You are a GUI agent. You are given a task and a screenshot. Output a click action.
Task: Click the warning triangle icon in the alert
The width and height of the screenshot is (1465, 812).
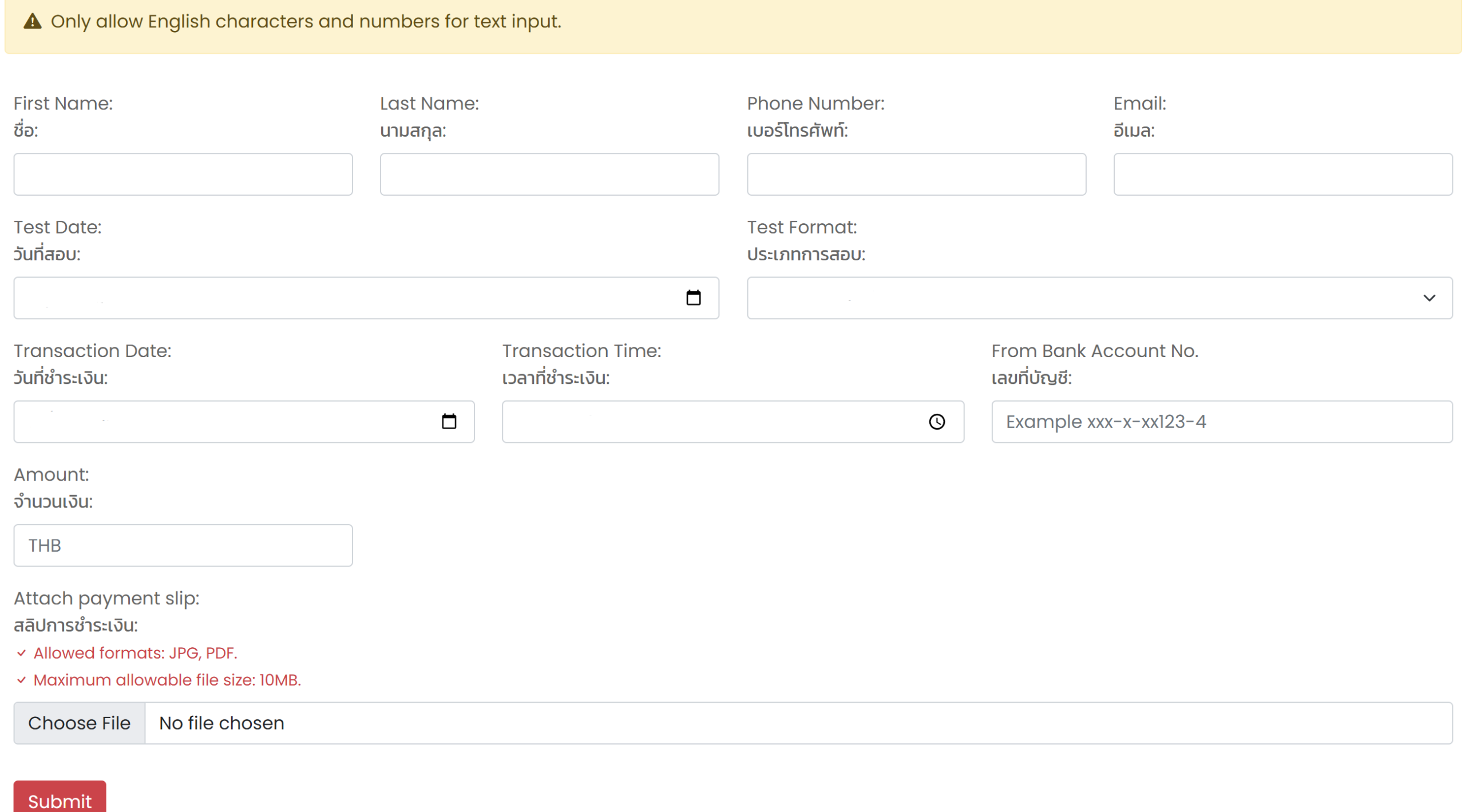[33, 22]
